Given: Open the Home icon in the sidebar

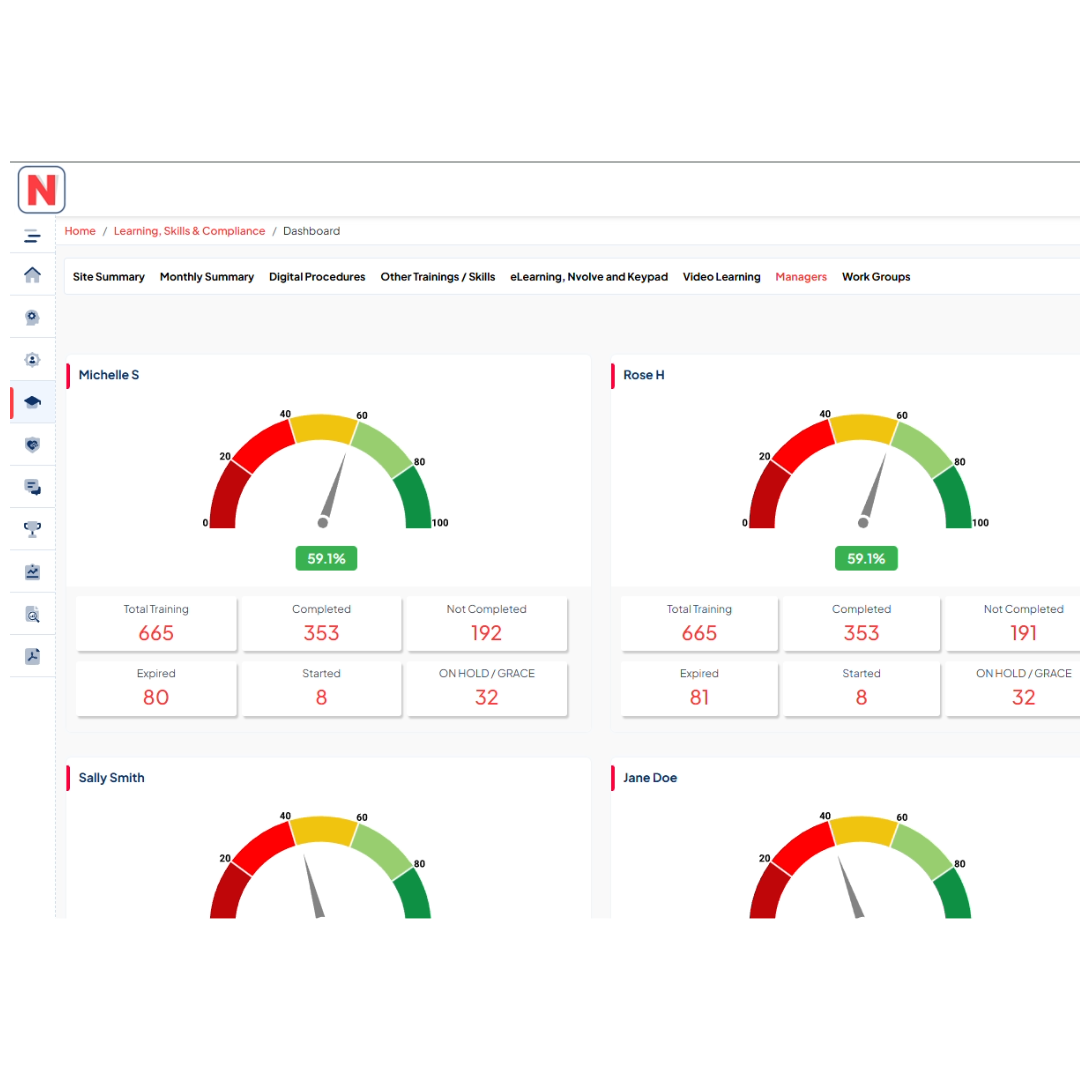Looking at the screenshot, I should [x=32, y=275].
